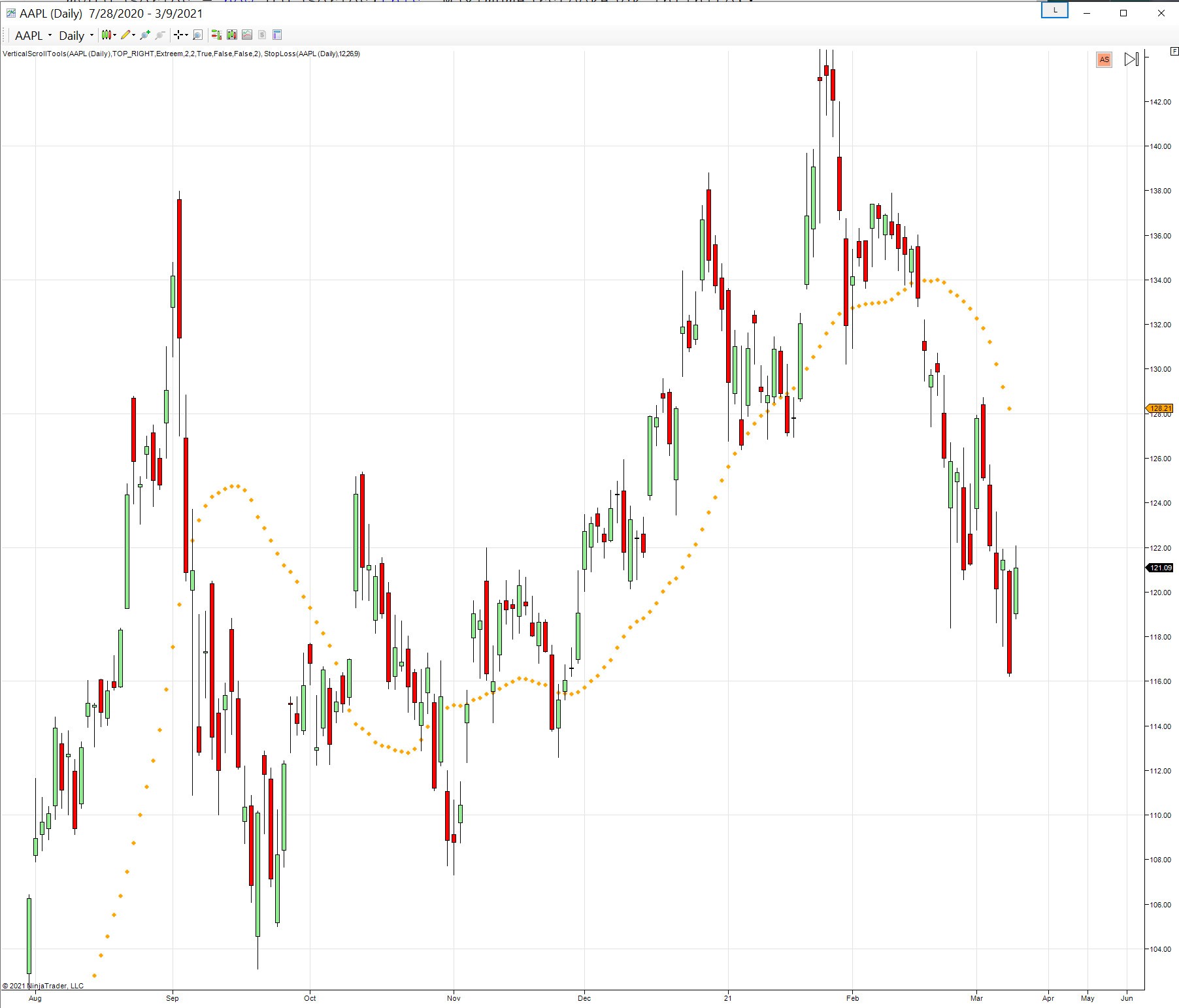Click the AS auto-scale button
The image size is (1179, 1008).
pyautogui.click(x=1104, y=59)
